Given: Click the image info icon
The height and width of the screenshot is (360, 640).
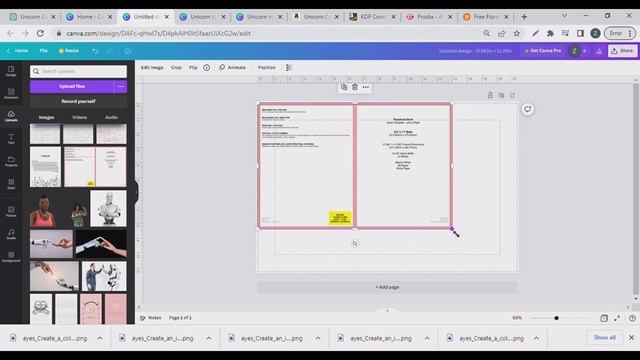Looking at the screenshot, I should (x=207, y=68).
